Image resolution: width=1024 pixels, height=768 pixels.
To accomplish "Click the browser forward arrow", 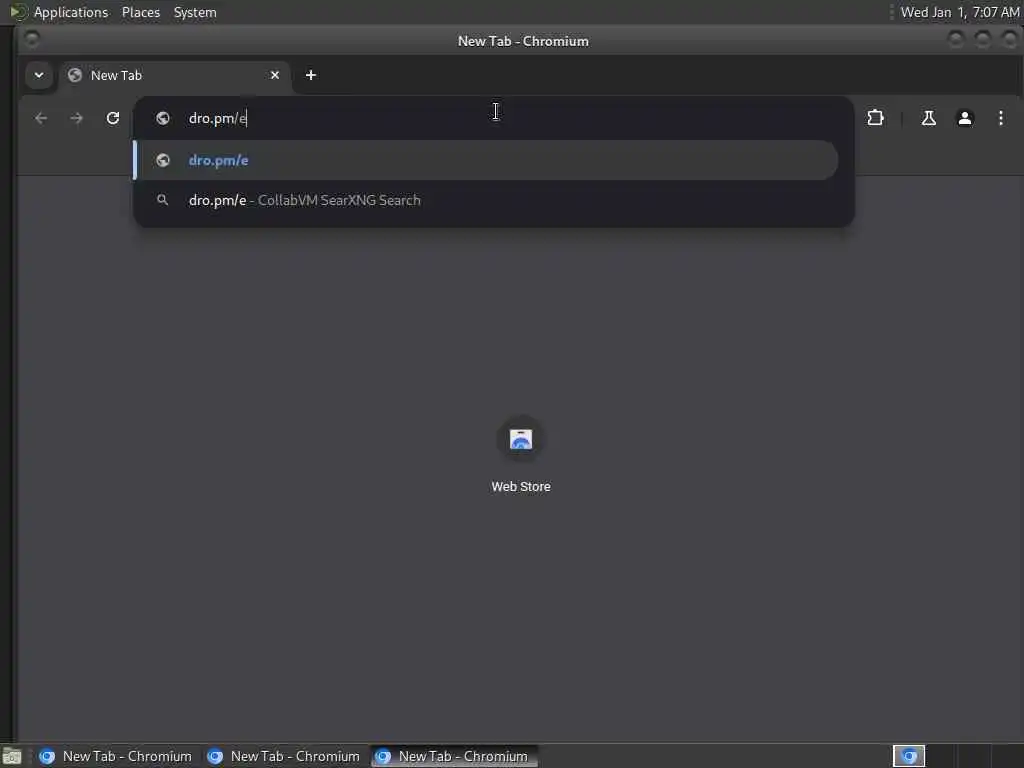I will [76, 118].
